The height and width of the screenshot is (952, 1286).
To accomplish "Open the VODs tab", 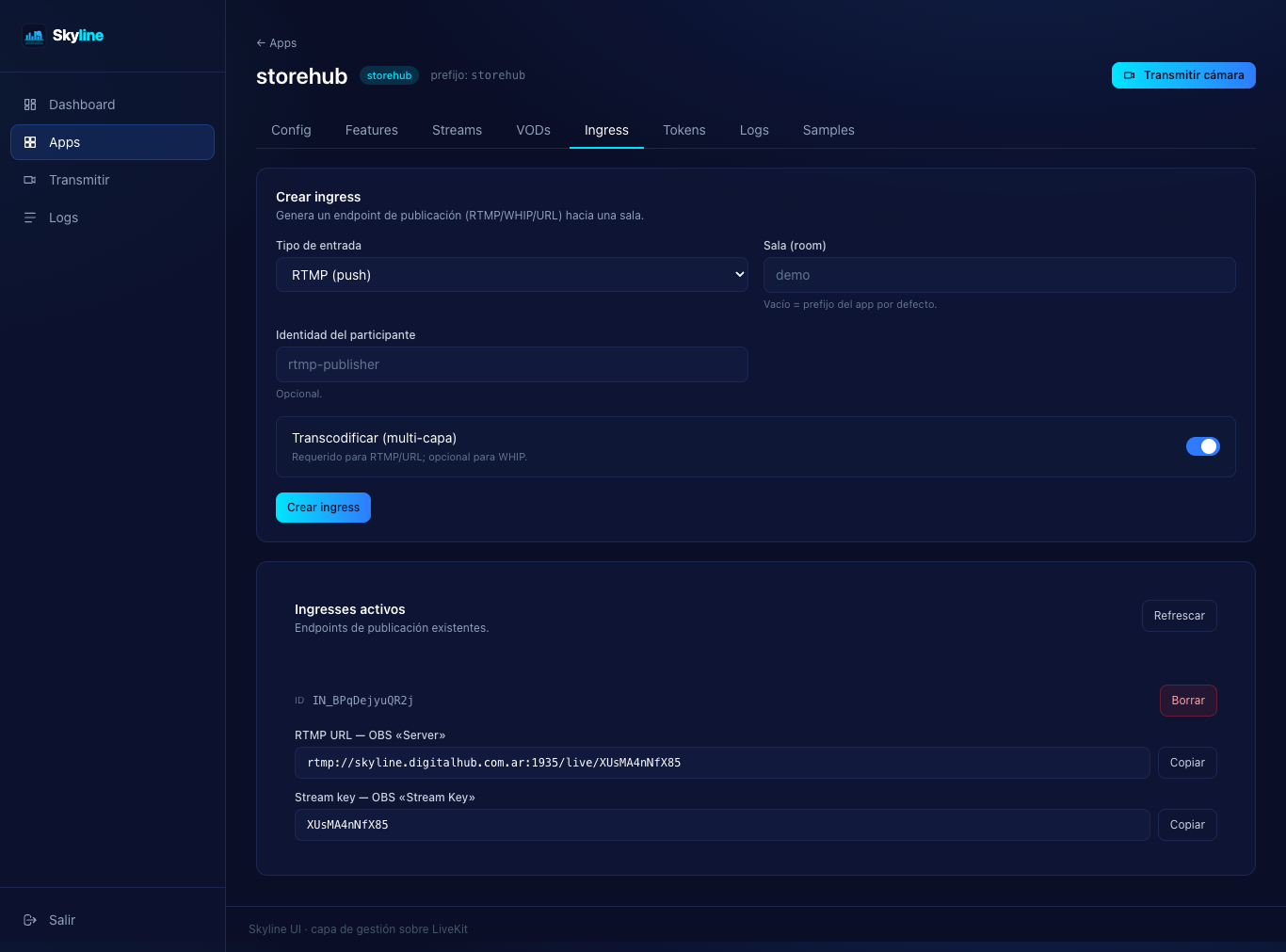I will tap(533, 130).
